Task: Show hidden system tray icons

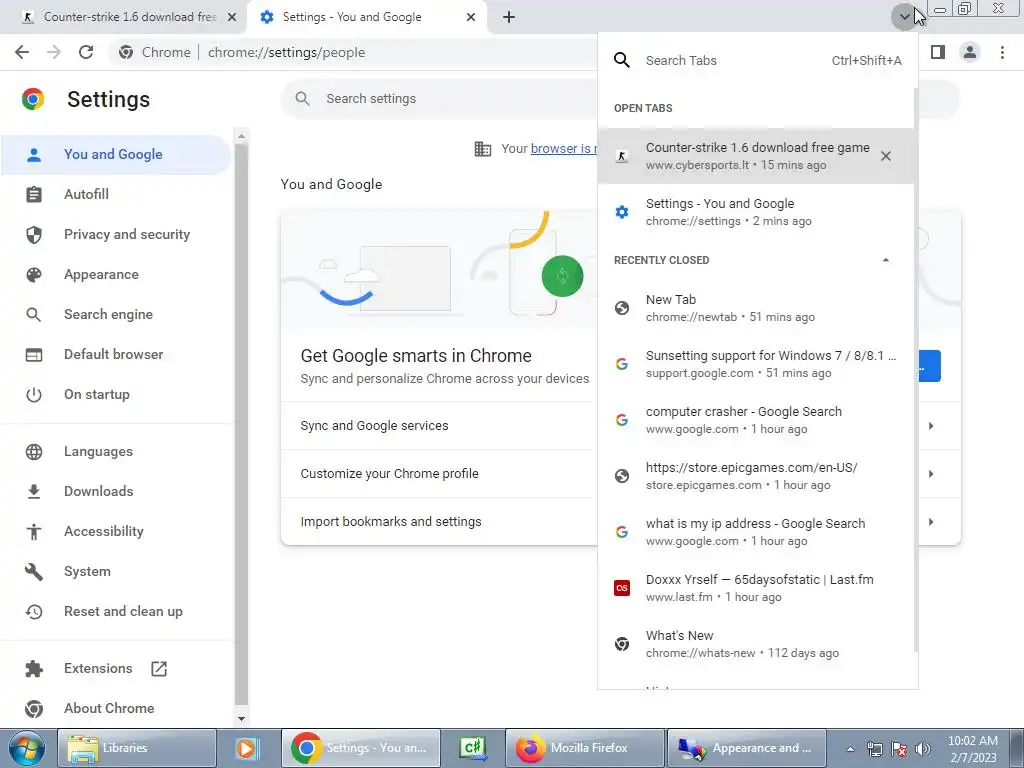Action: tap(850, 749)
